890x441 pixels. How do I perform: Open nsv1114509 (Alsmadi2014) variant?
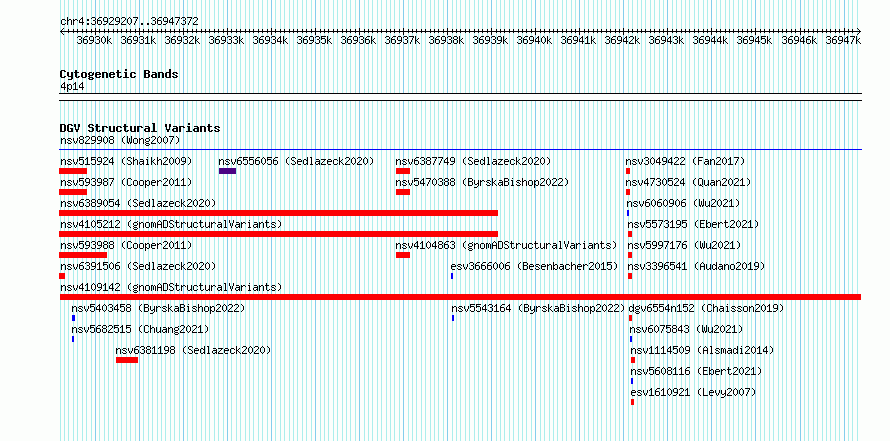(702, 350)
